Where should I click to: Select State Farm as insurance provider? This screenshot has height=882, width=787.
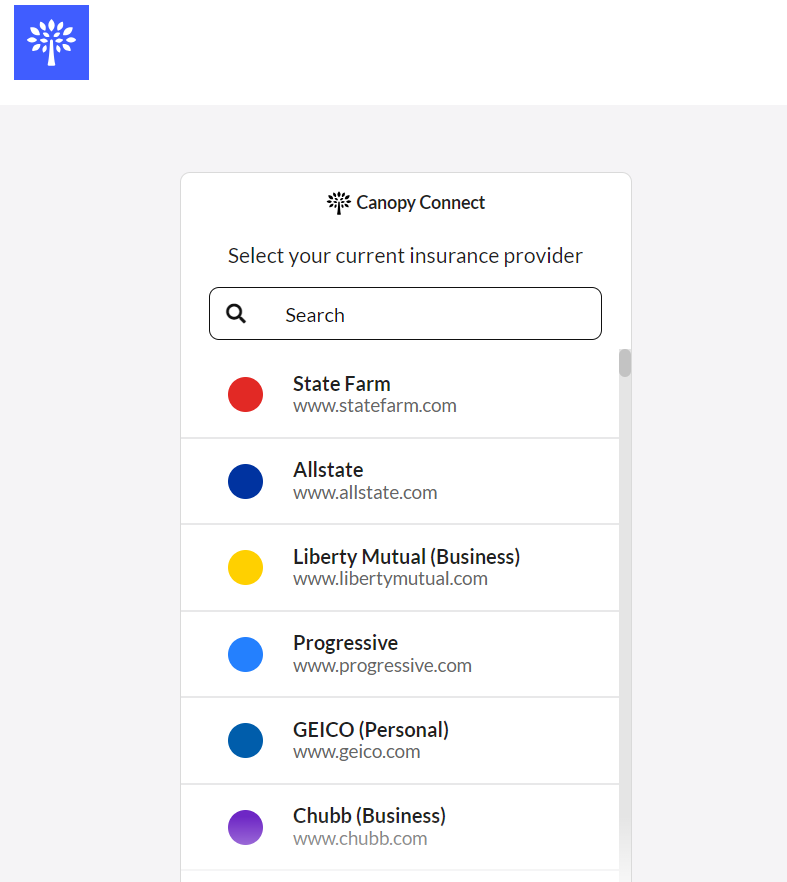tap(400, 394)
